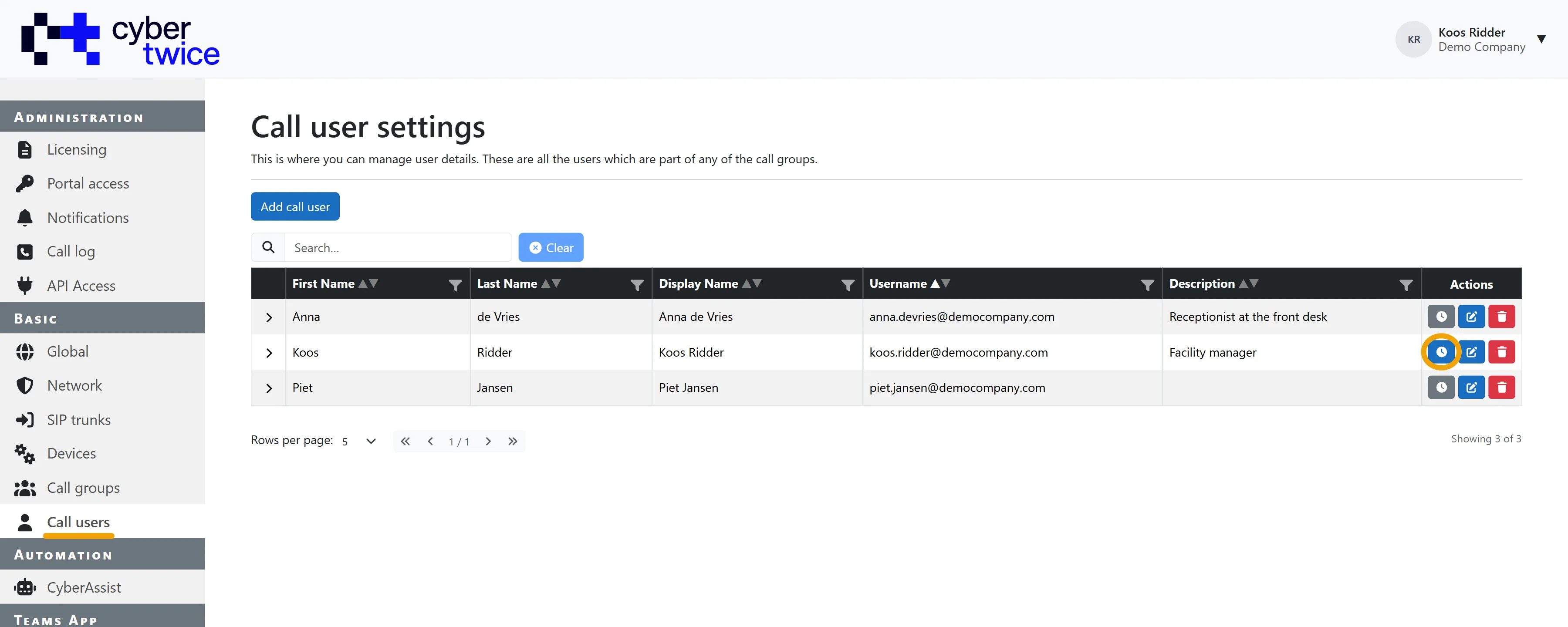Expand the Piet row details
Image resolution: width=1568 pixels, height=627 pixels.
point(268,388)
